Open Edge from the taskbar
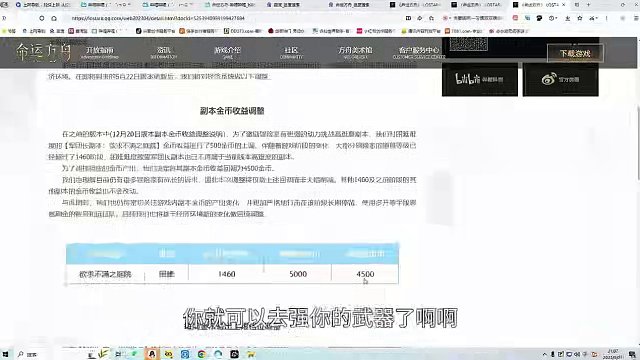This screenshot has height=360, width=640. 218,354
